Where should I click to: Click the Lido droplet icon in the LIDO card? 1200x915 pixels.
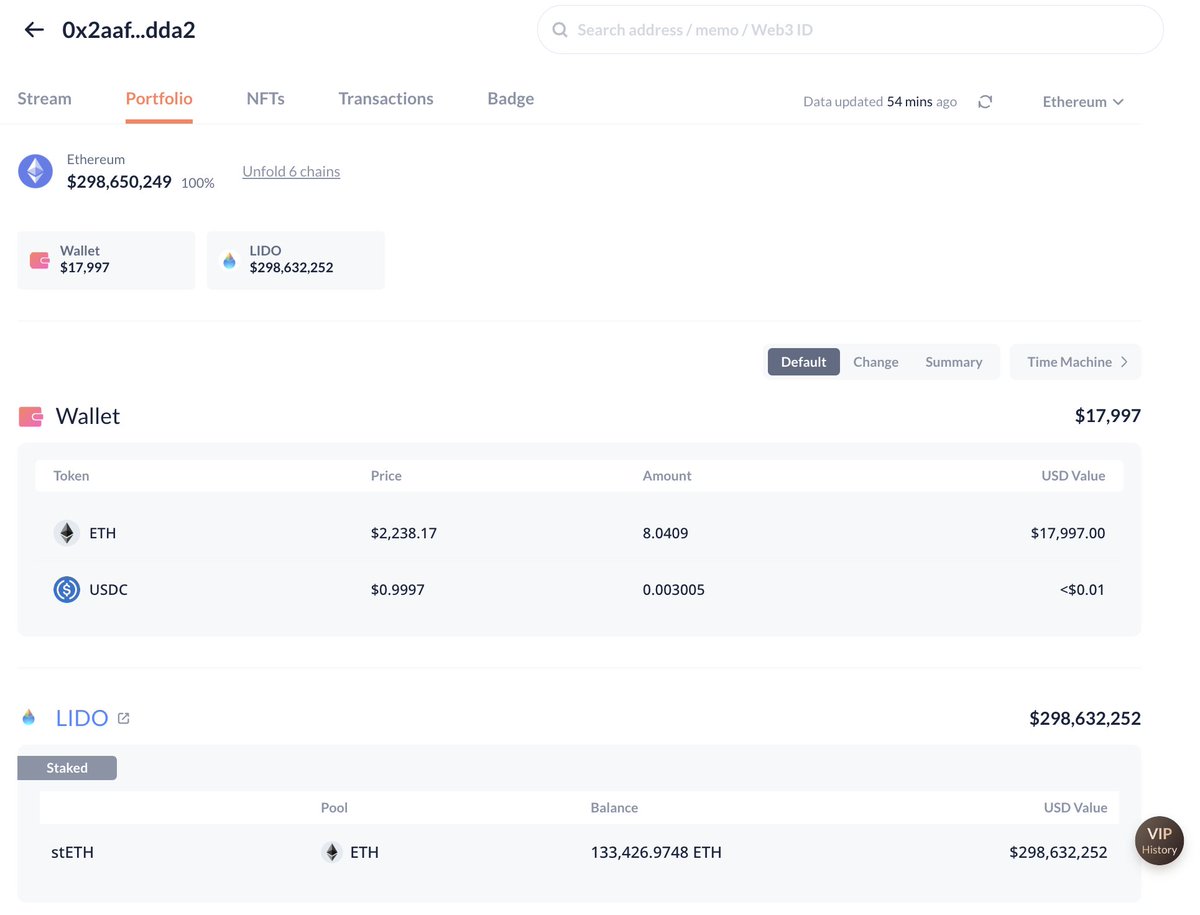tap(230, 260)
